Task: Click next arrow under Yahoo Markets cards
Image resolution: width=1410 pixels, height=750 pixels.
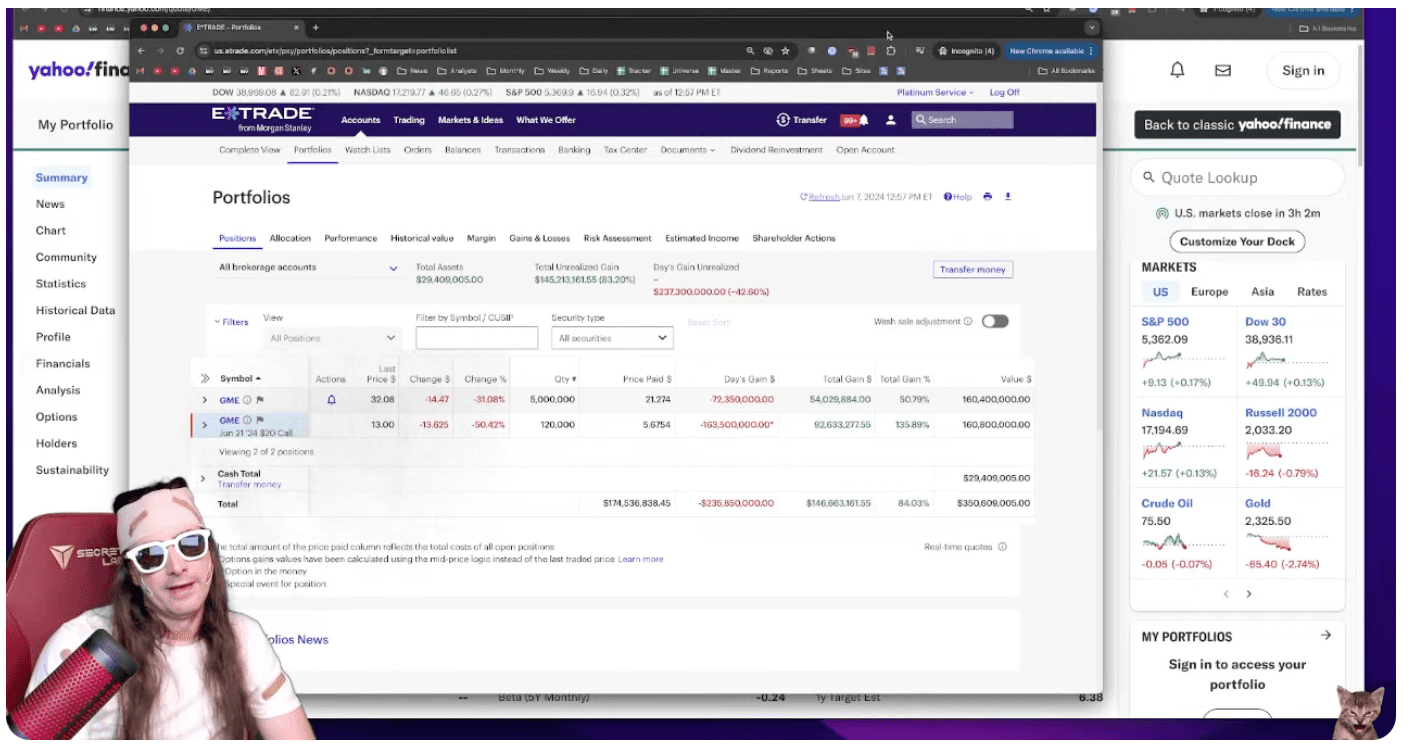Action: (1249, 594)
